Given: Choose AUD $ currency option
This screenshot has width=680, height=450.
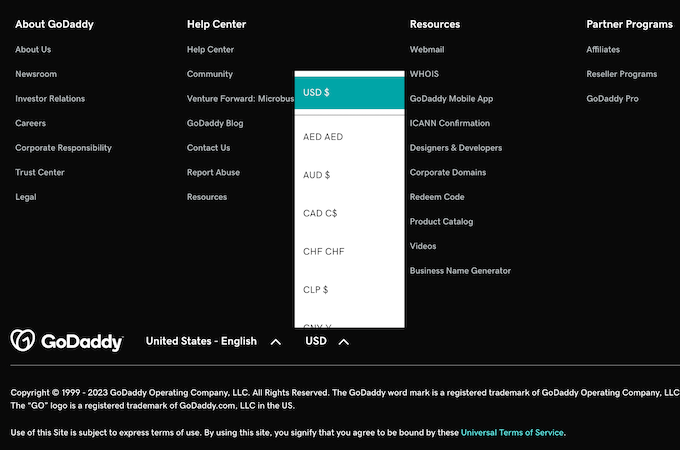Looking at the screenshot, I should point(349,175).
